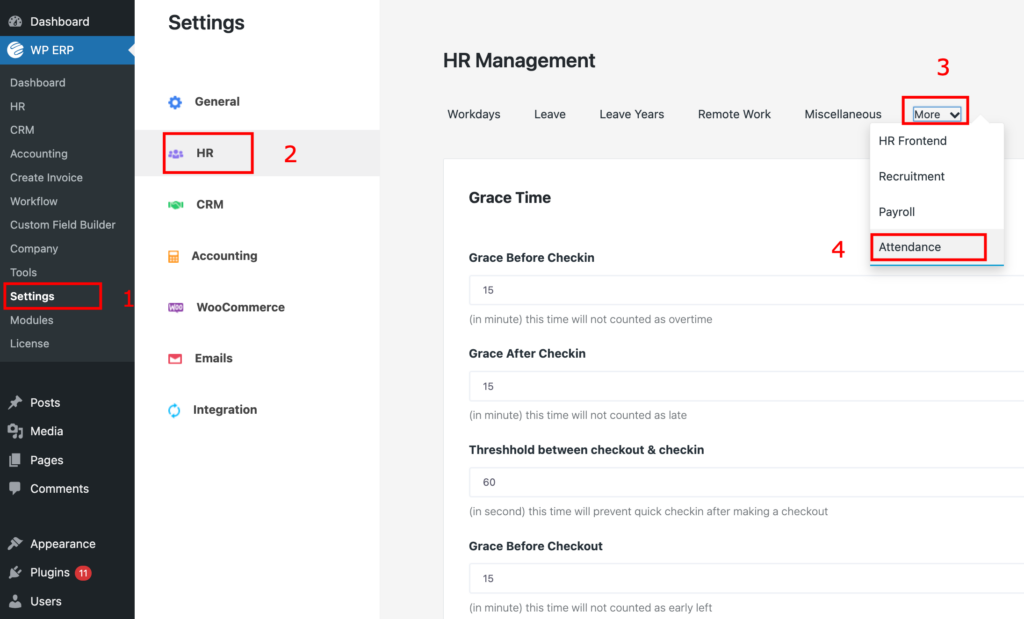Click the Plugins update count badge
1024x619 pixels.
pos(83,573)
